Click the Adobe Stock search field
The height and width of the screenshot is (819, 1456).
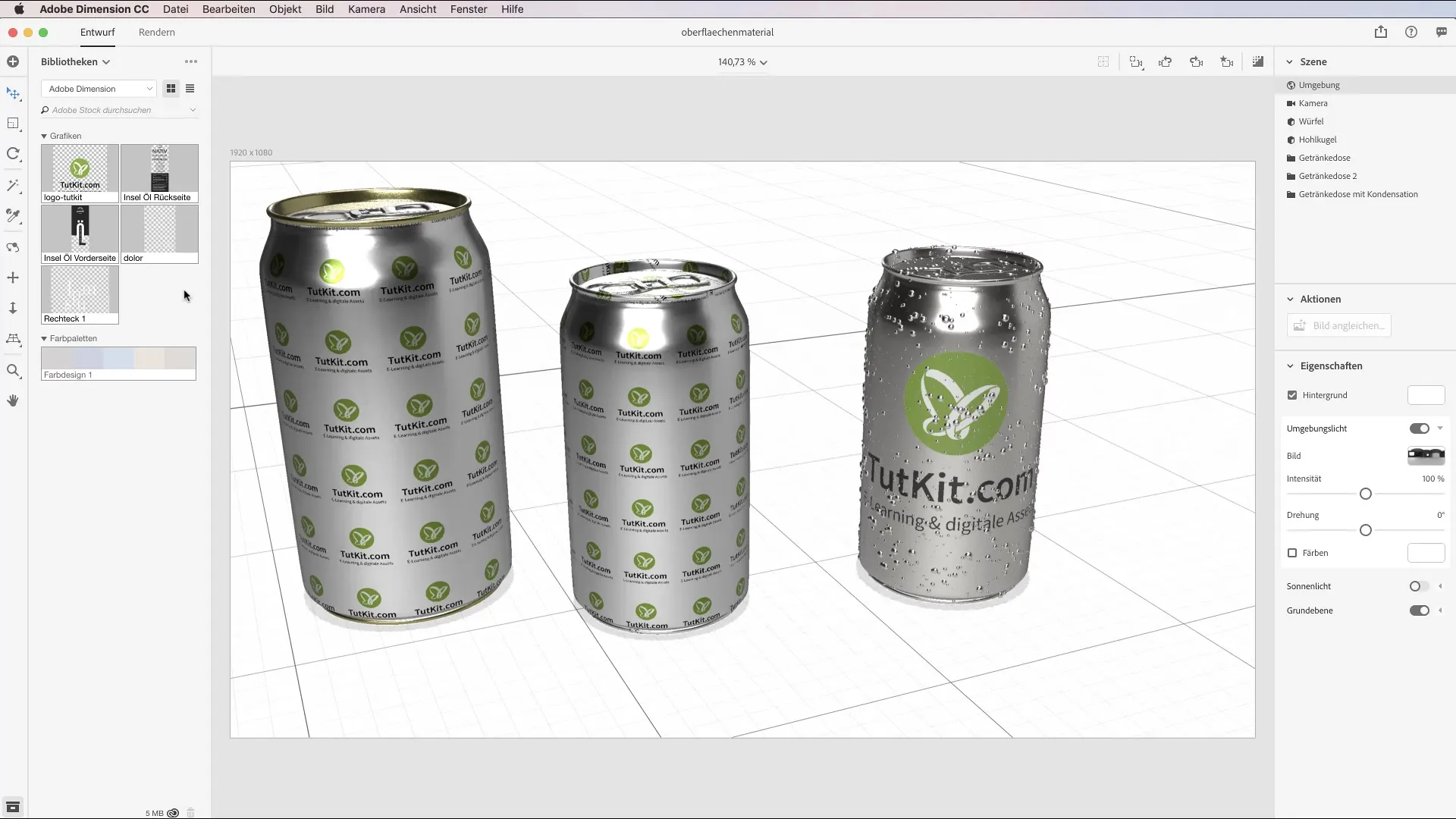click(x=119, y=110)
